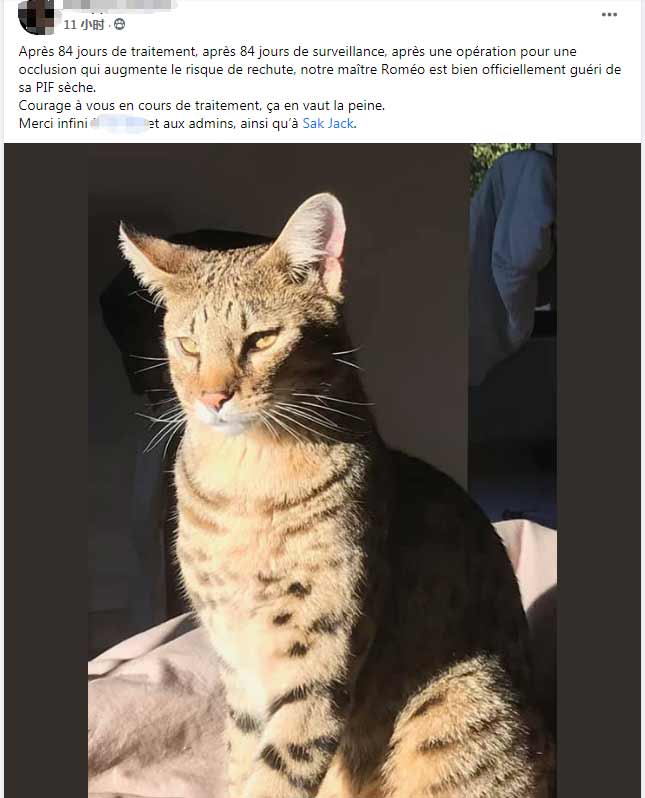Open the cat photo in the viewer
This screenshot has height=798, width=645.
point(322,470)
